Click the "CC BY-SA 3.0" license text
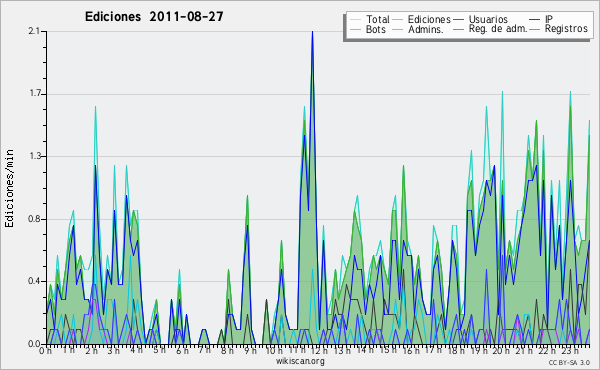This screenshot has height=370, width=600. (x=569, y=363)
